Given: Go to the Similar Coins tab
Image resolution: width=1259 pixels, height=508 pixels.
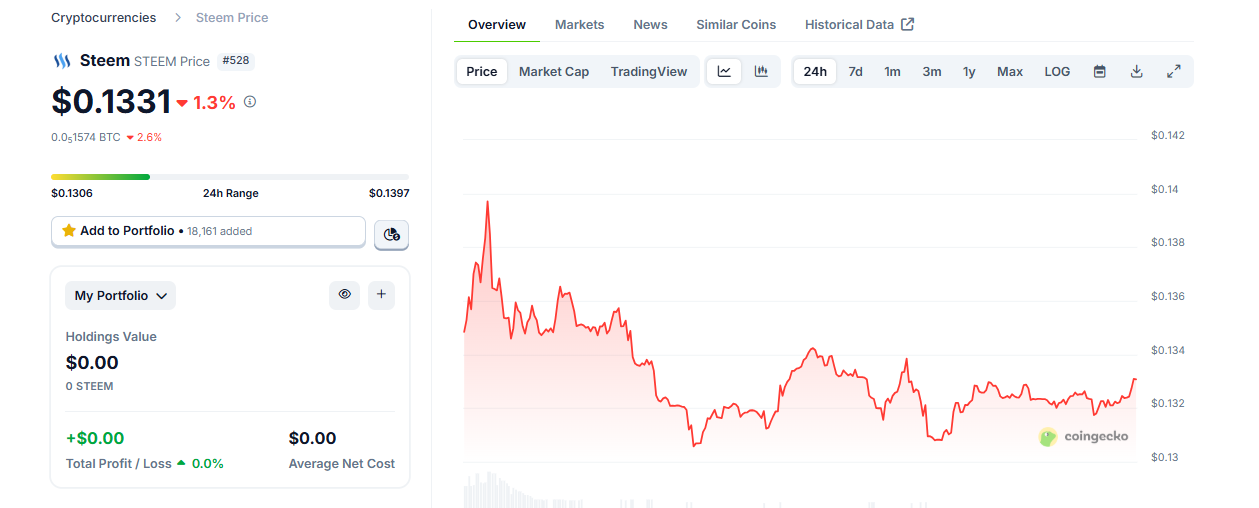Looking at the screenshot, I should [736, 24].
